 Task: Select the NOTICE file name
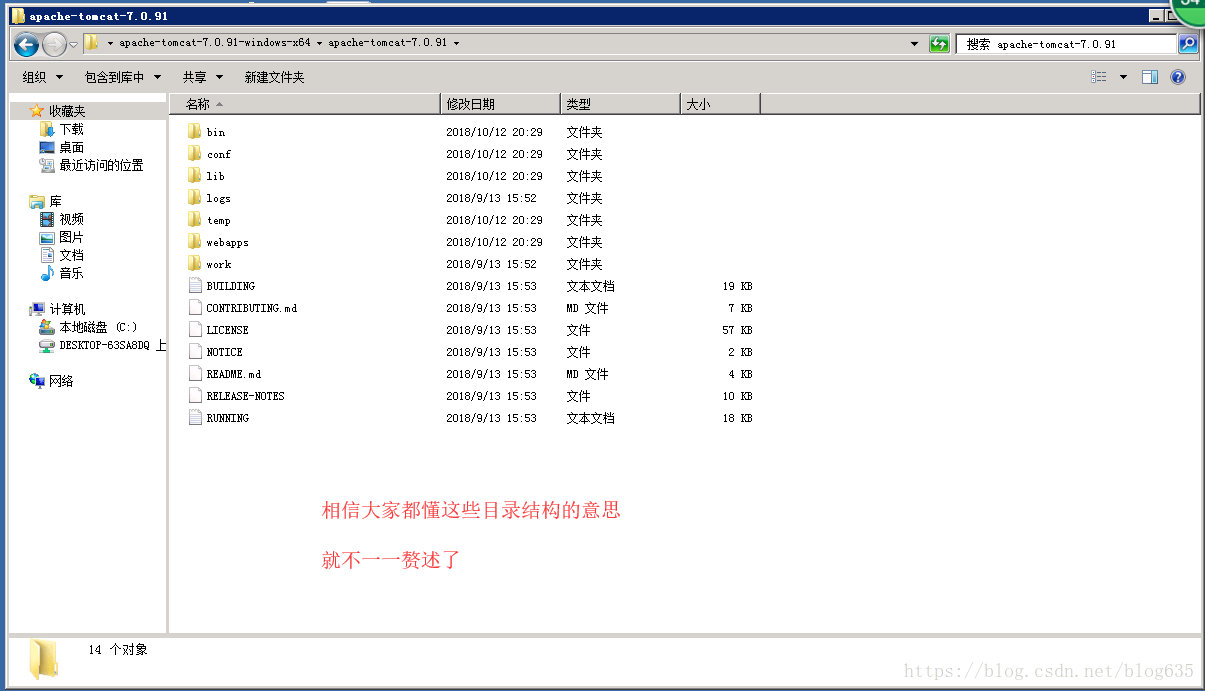tap(224, 352)
